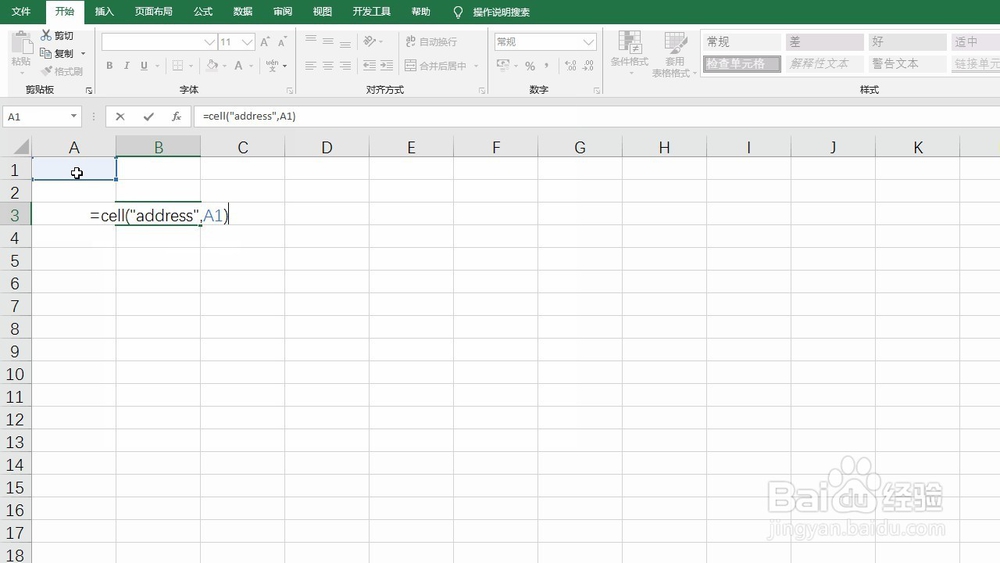Open the Insert Function fx dialog
The width and height of the screenshot is (1000, 563).
(x=177, y=116)
